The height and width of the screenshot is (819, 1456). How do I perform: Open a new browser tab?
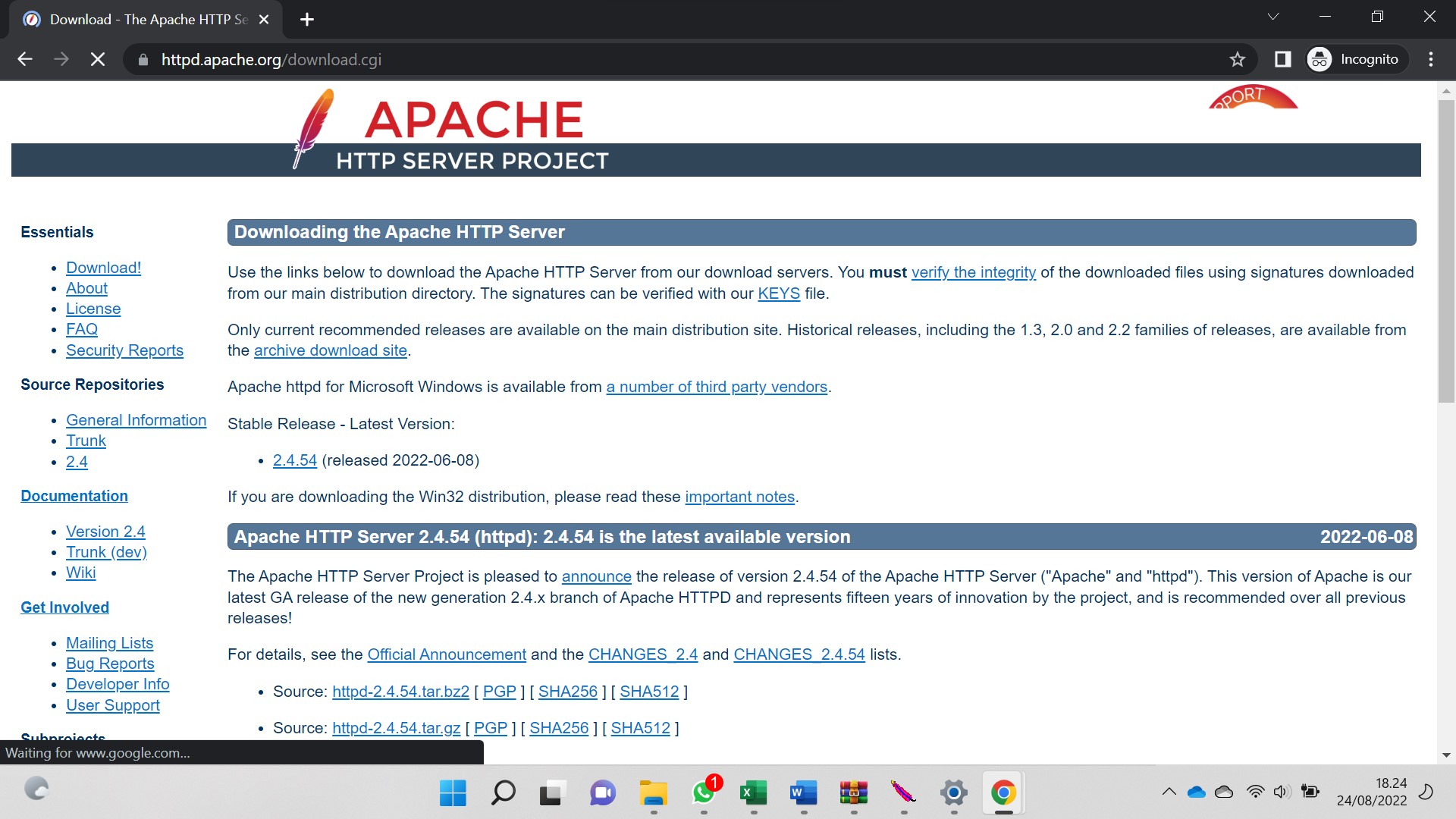point(306,20)
